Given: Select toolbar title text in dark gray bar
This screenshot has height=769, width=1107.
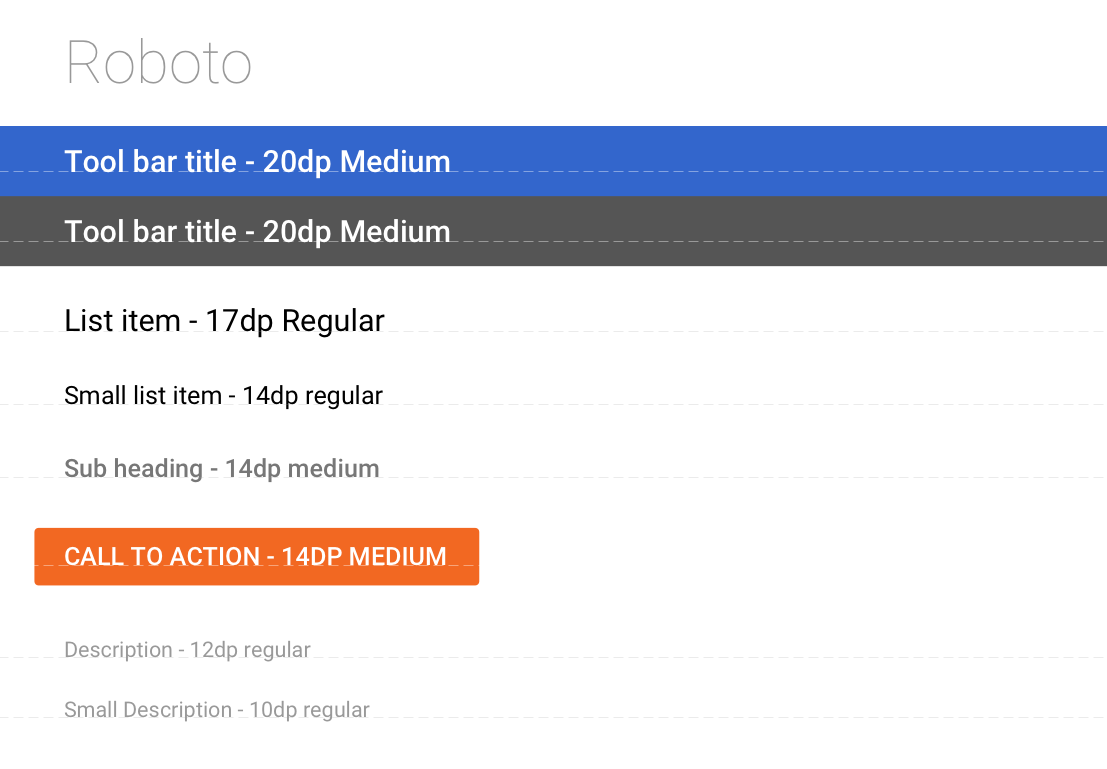Looking at the screenshot, I should pyautogui.click(x=257, y=232).
